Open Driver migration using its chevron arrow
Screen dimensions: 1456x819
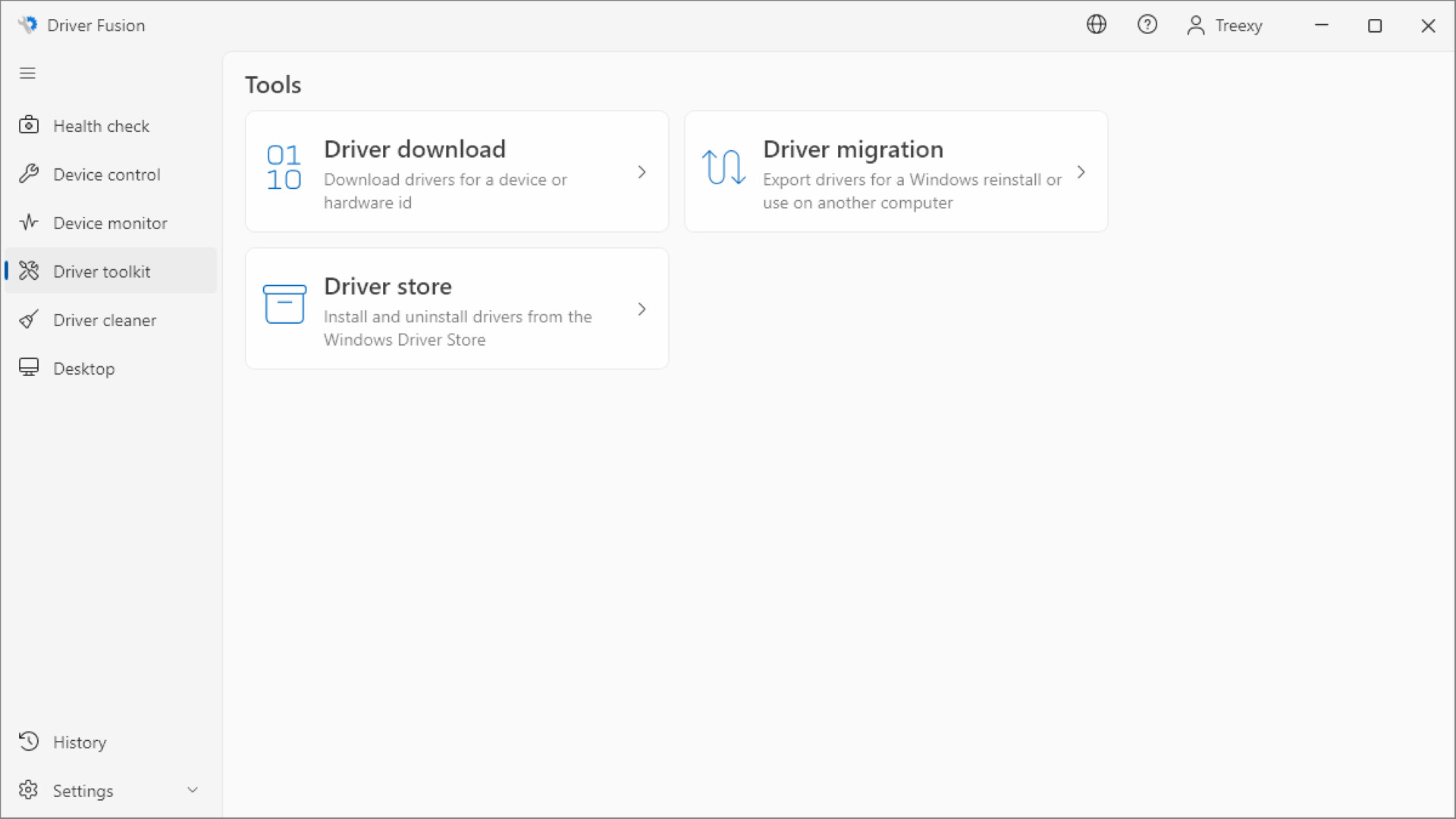coord(1081,171)
